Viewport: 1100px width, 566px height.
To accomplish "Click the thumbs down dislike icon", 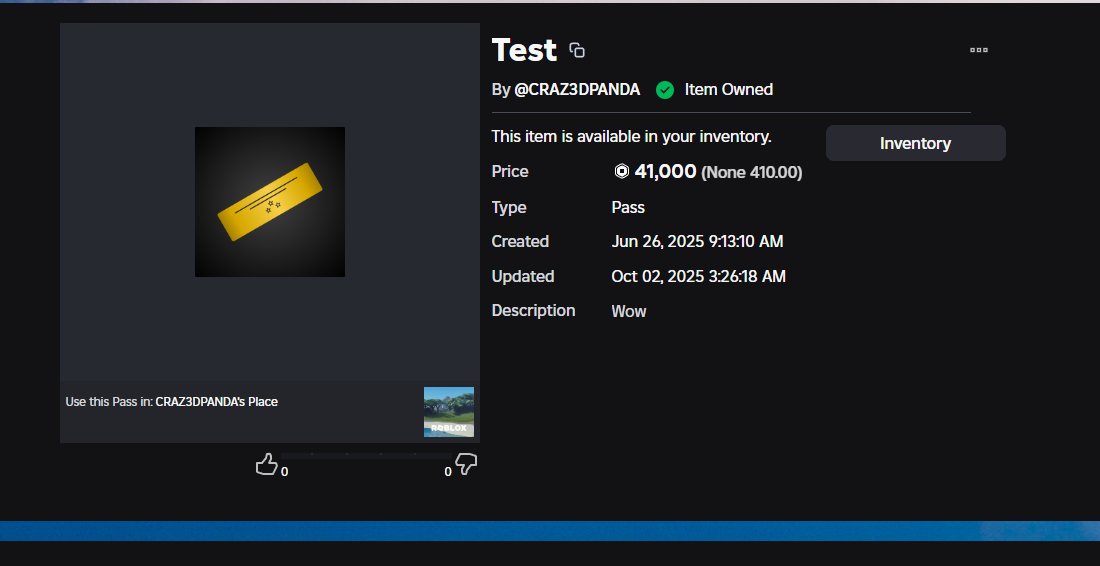I will (x=467, y=464).
